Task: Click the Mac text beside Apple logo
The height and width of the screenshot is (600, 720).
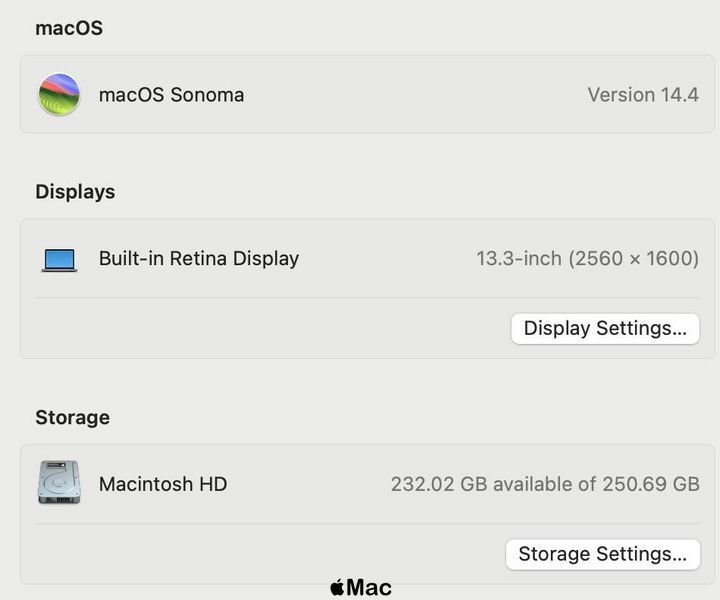Action: pos(369,588)
